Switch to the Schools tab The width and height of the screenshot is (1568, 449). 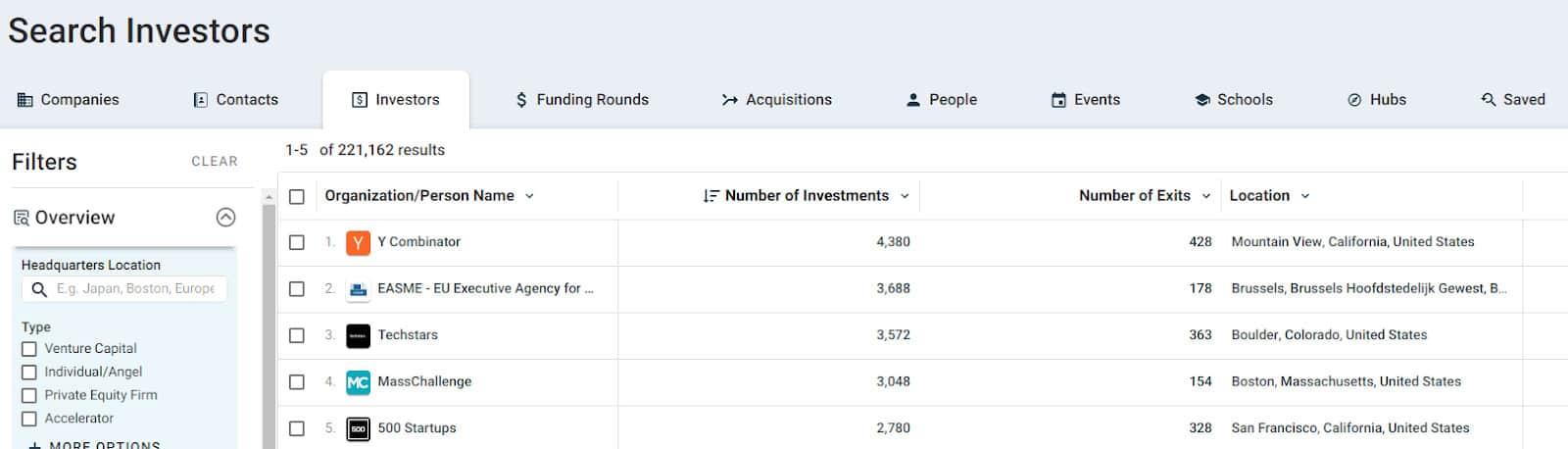1234,99
